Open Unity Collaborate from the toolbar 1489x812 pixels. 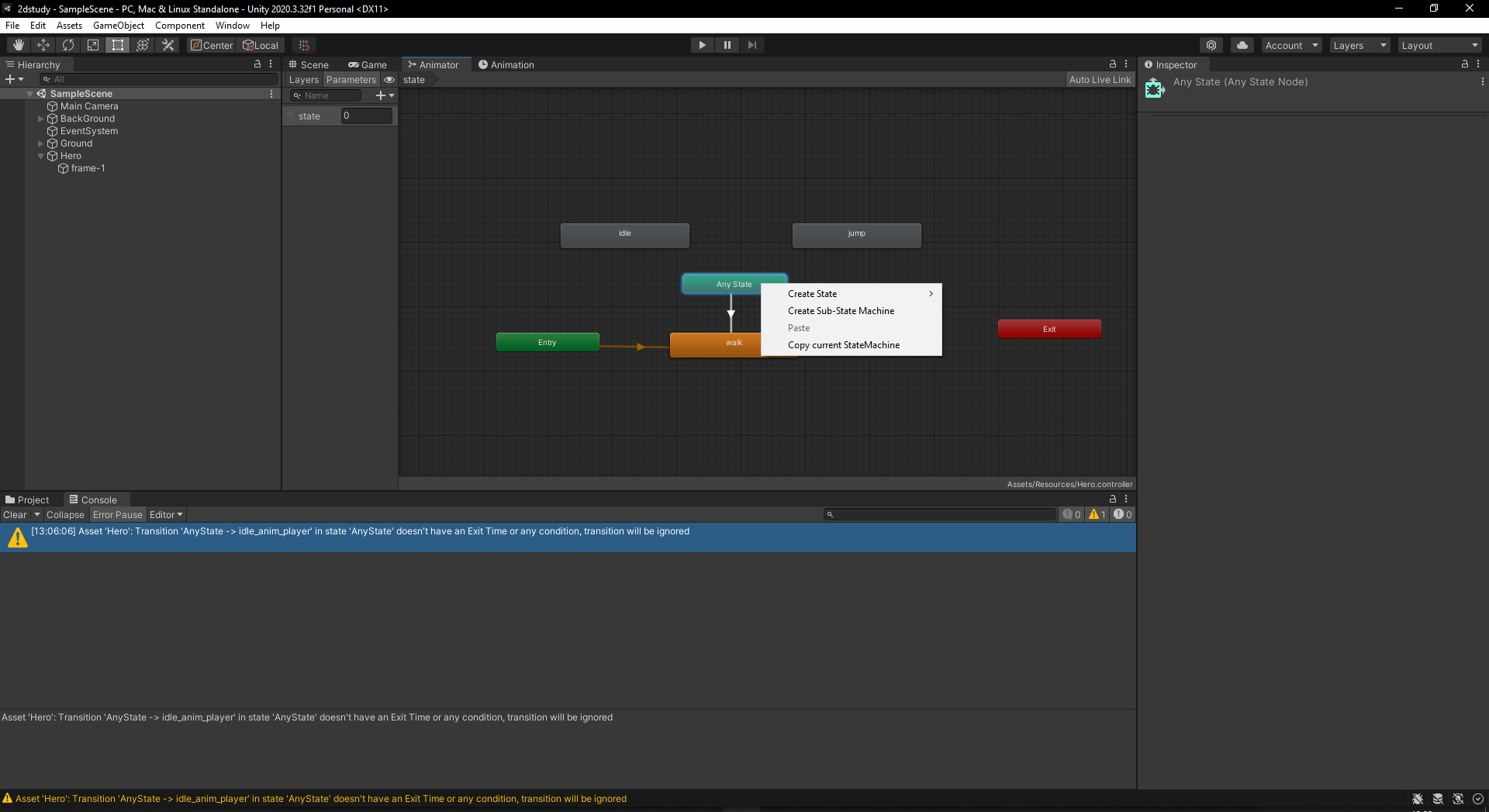[x=1212, y=45]
